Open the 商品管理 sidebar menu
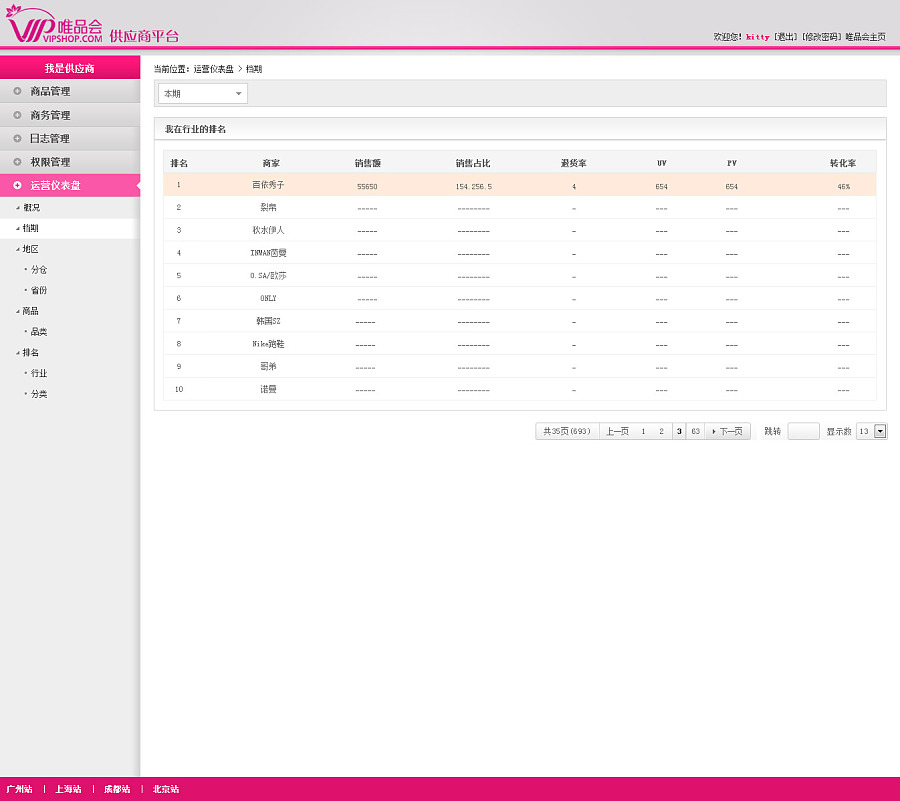This screenshot has height=801, width=900. [70, 91]
